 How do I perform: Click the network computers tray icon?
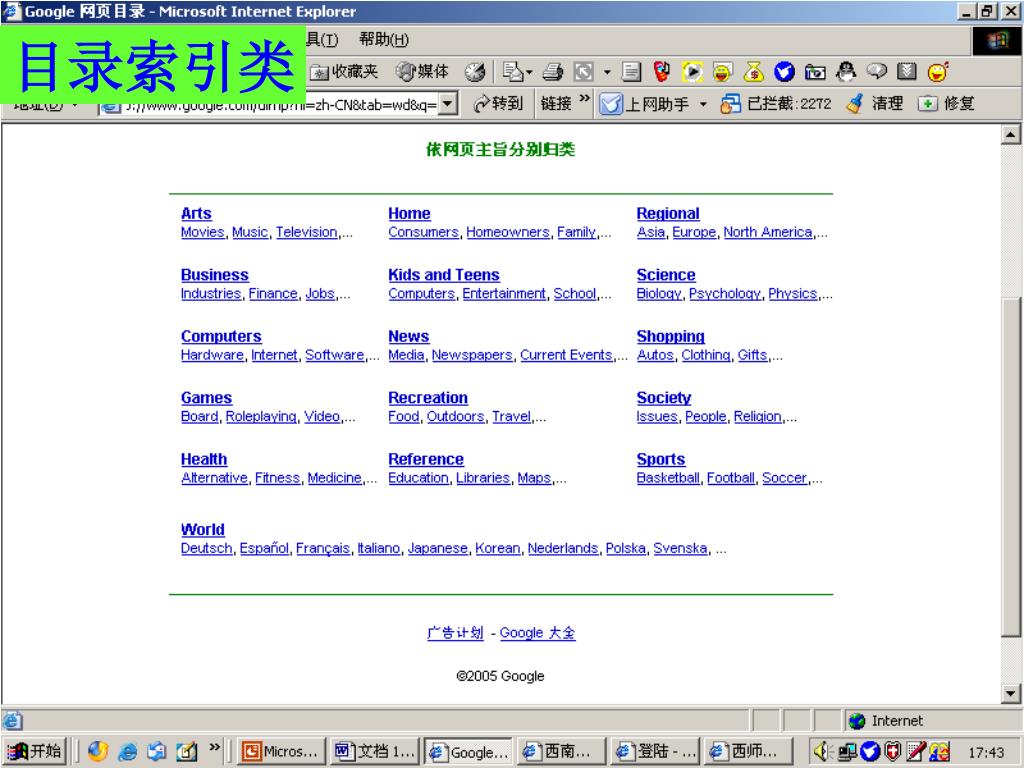(x=848, y=752)
